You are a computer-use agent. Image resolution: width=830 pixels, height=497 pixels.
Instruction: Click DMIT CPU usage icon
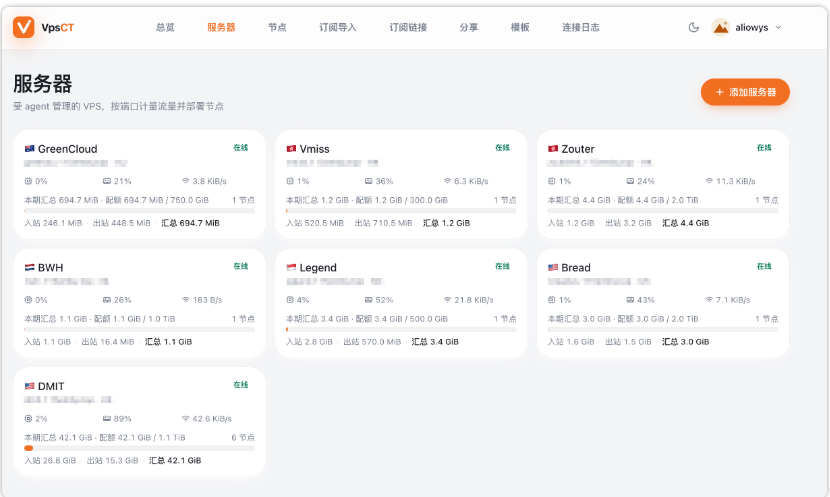(28, 418)
